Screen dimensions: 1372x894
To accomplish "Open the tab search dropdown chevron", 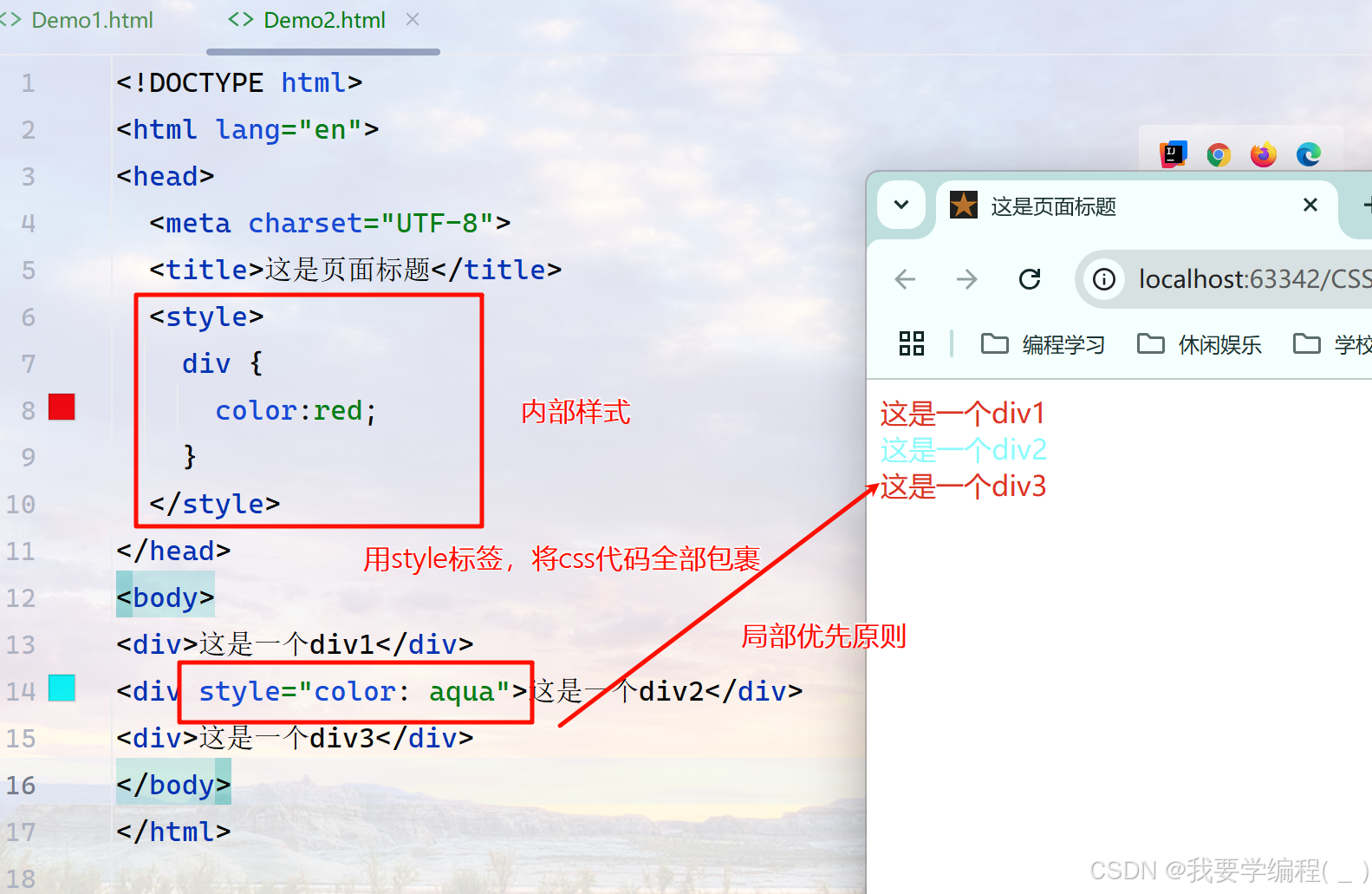I will 901,205.
